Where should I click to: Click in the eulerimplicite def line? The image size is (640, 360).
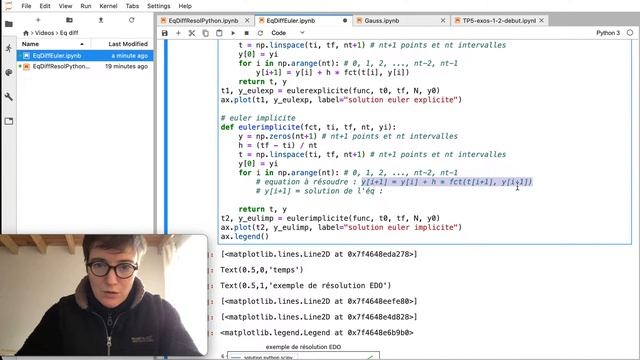[x=308, y=127]
